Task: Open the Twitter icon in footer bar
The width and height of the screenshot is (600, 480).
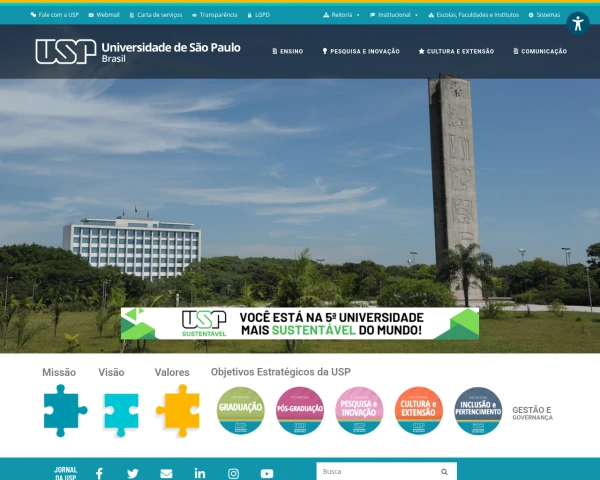Action: pyautogui.click(x=133, y=473)
